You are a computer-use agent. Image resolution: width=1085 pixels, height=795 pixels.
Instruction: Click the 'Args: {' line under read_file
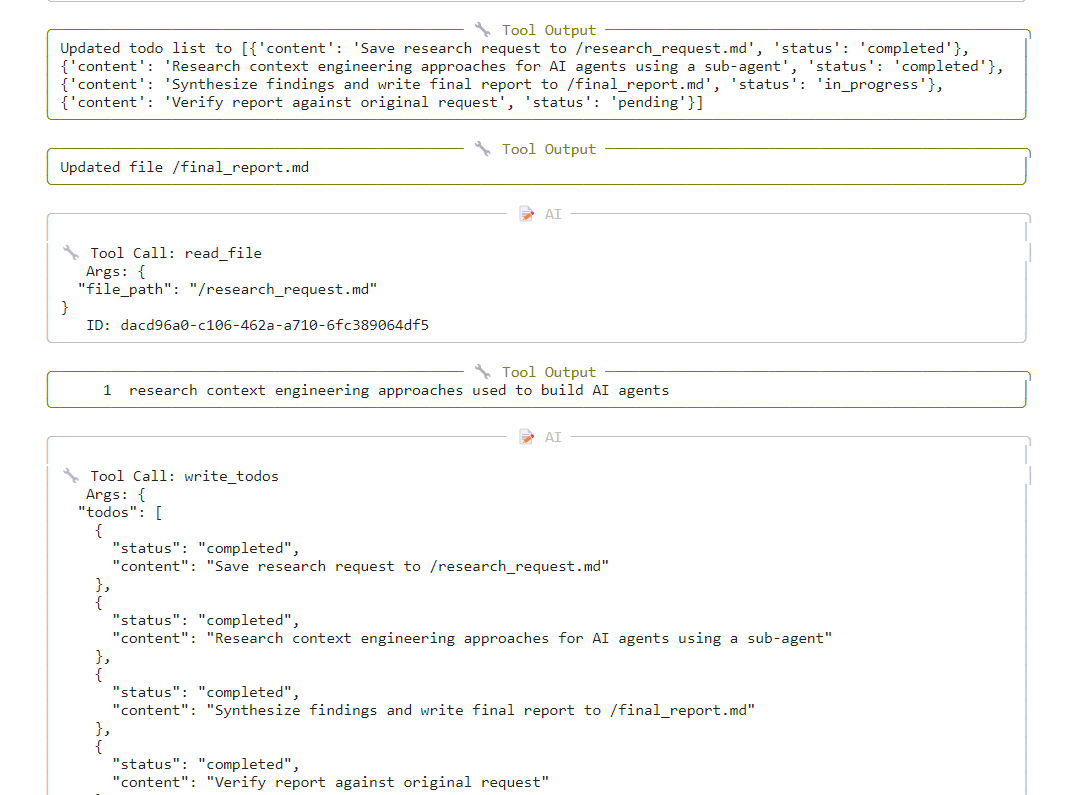[116, 271]
